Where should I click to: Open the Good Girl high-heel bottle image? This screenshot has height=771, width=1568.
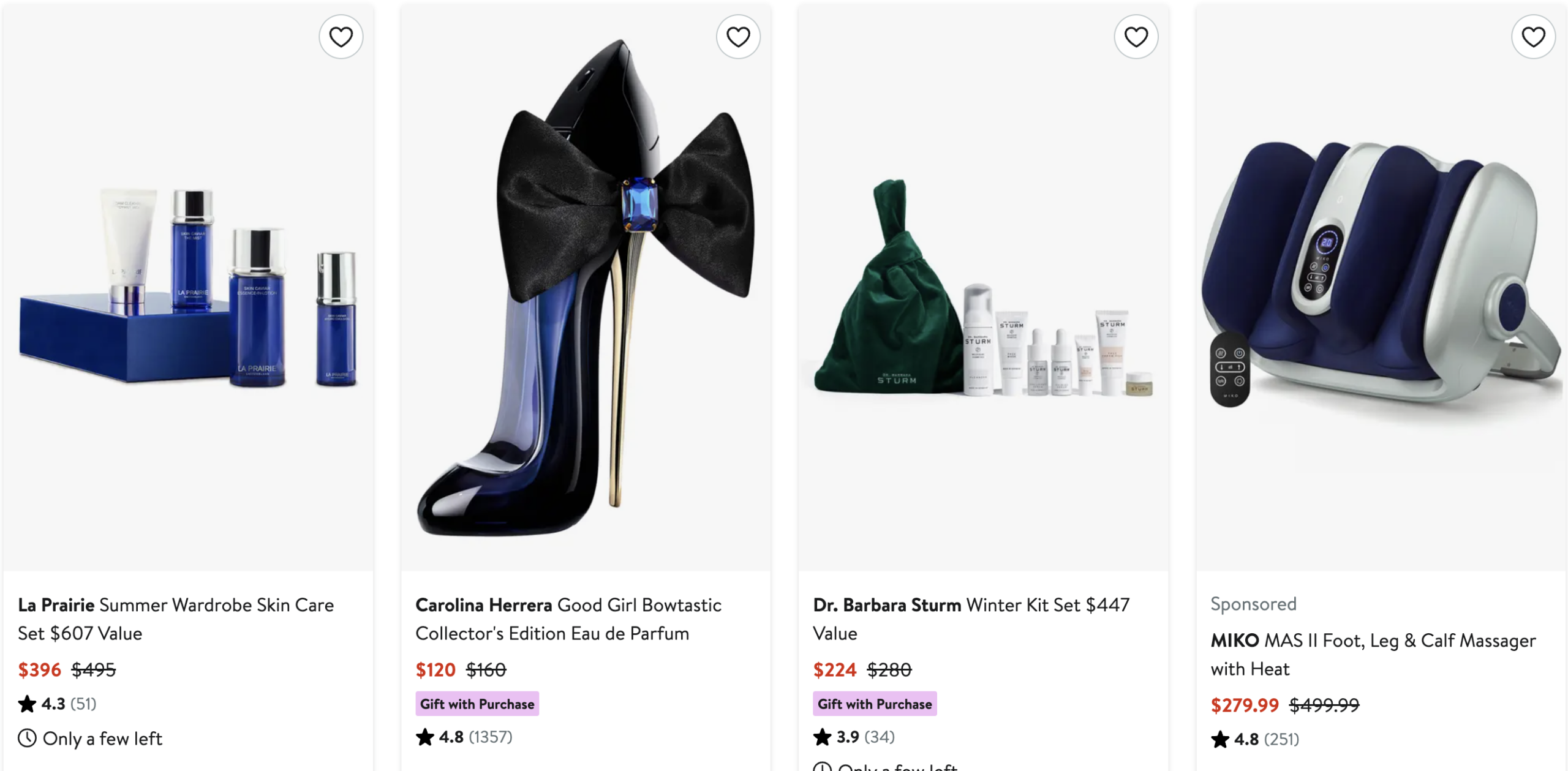[x=586, y=288]
